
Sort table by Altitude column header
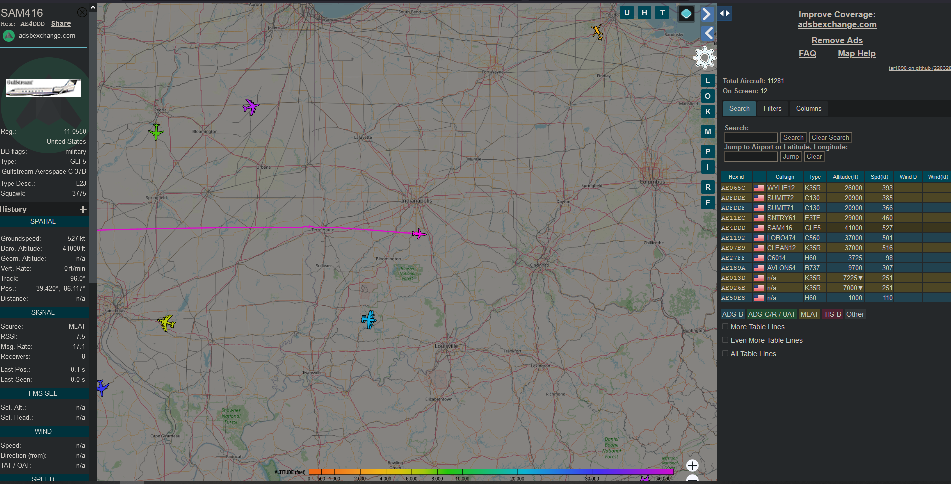(845, 177)
